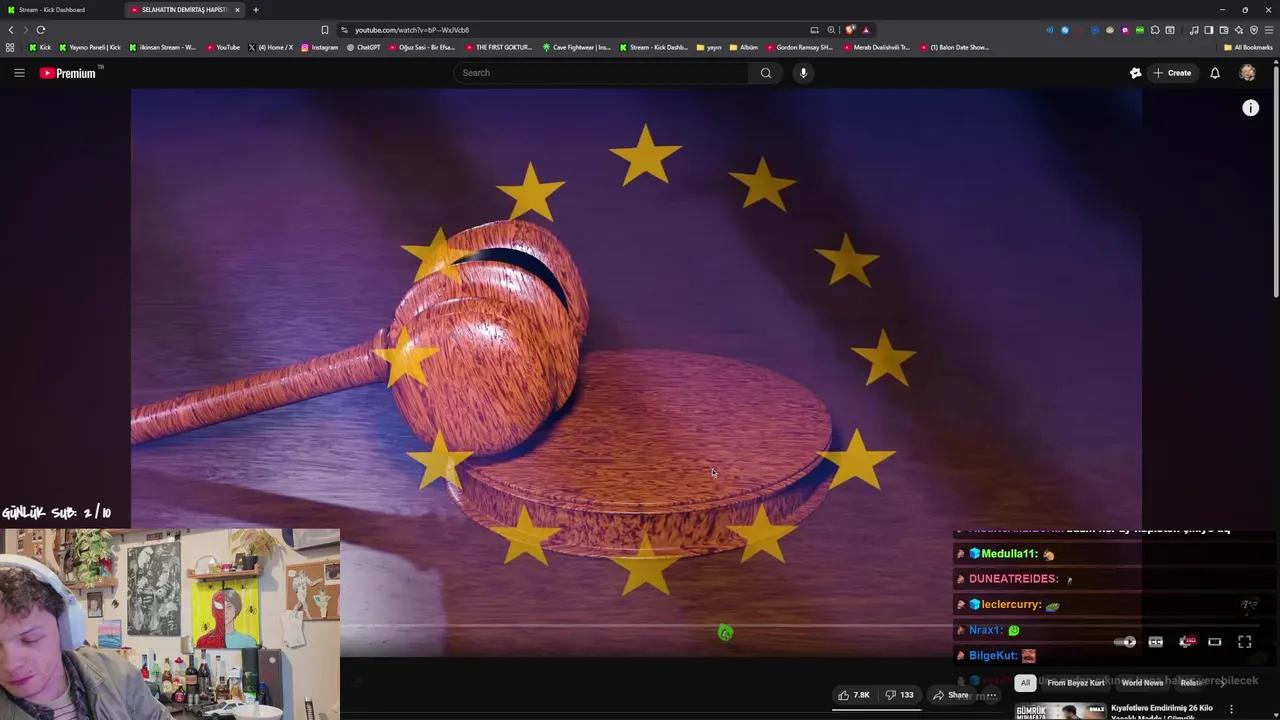Screen dimensions: 1280x720
Task: Open the media control music note icon
Action: [x=1193, y=30]
